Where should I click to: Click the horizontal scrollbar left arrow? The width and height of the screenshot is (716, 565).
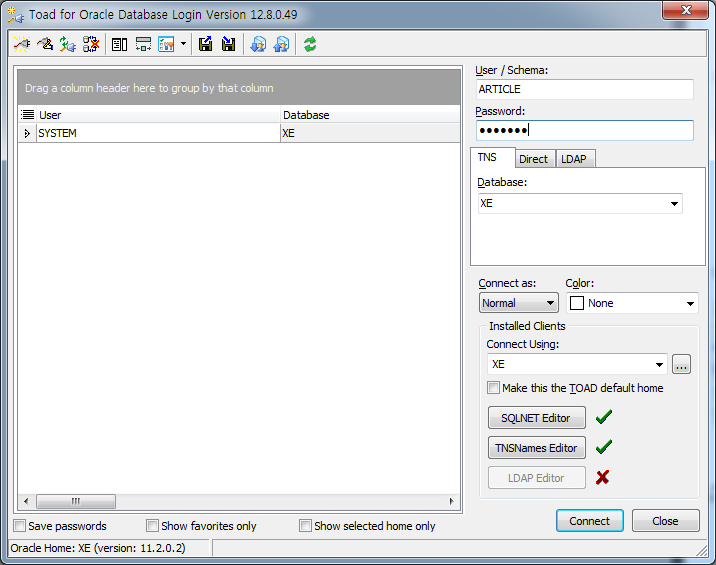click(x=26, y=502)
